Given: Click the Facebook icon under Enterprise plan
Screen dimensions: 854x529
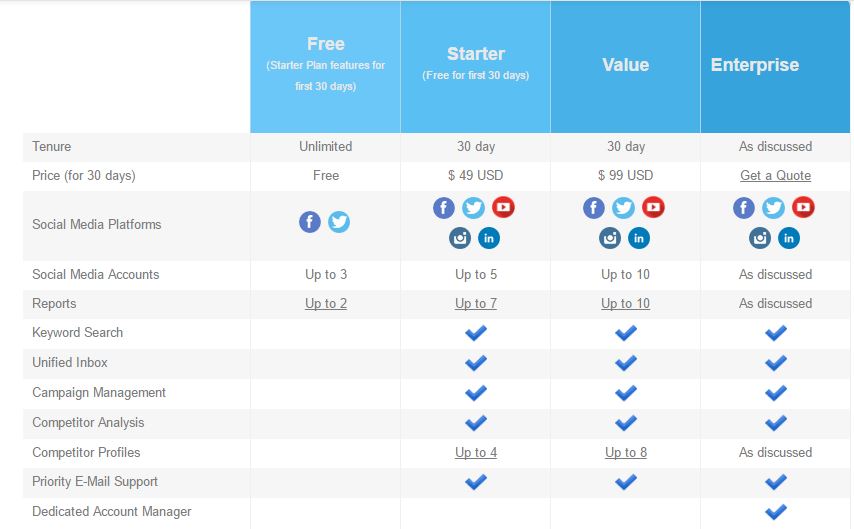Looking at the screenshot, I should tap(744, 208).
